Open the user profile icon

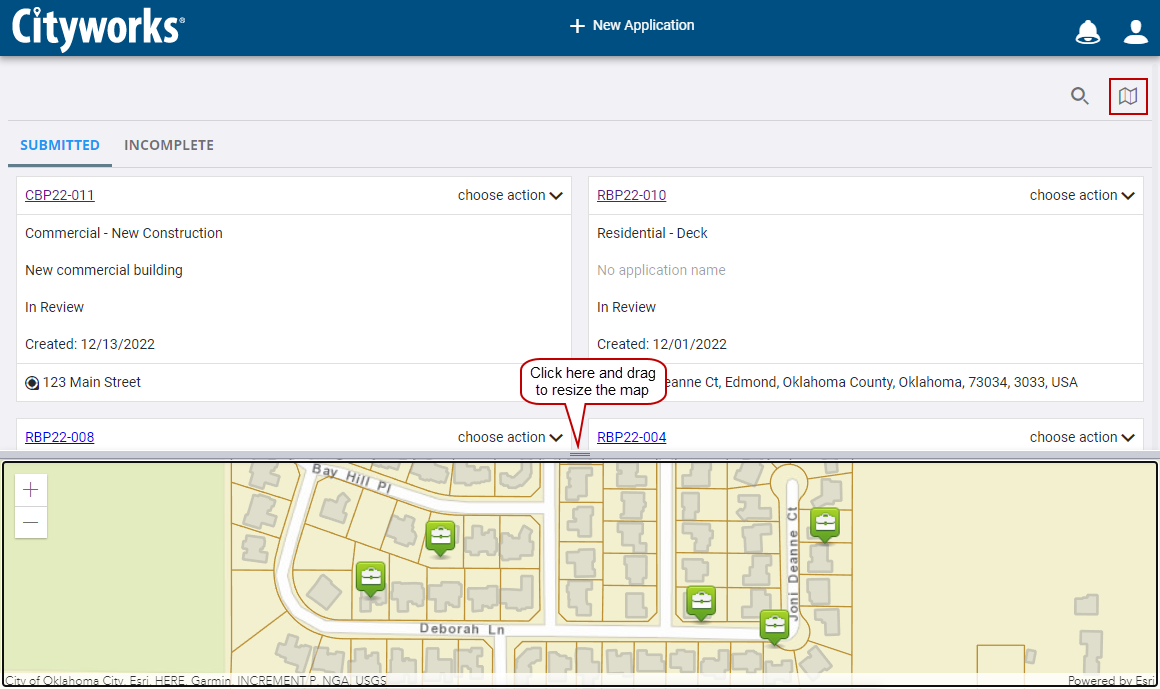1135,31
